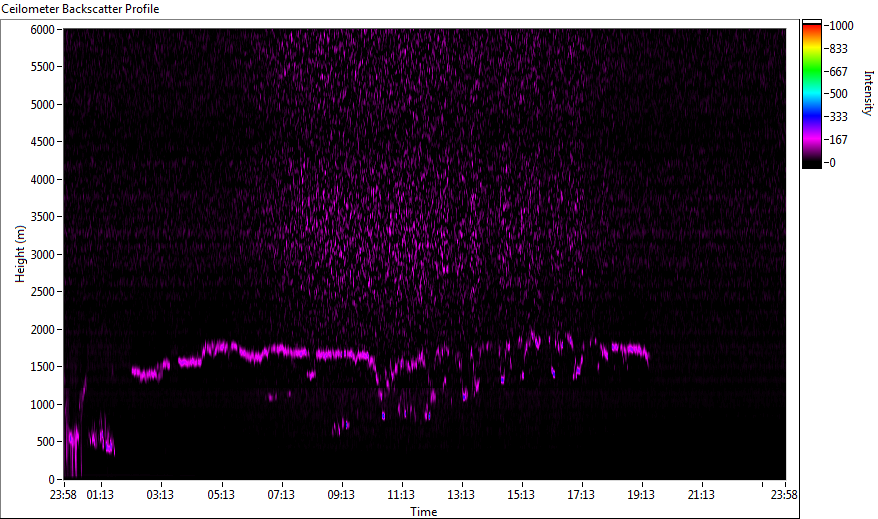This screenshot has height=519, width=878.
Task: Click the 21:13 time tick label
Action: [701, 495]
